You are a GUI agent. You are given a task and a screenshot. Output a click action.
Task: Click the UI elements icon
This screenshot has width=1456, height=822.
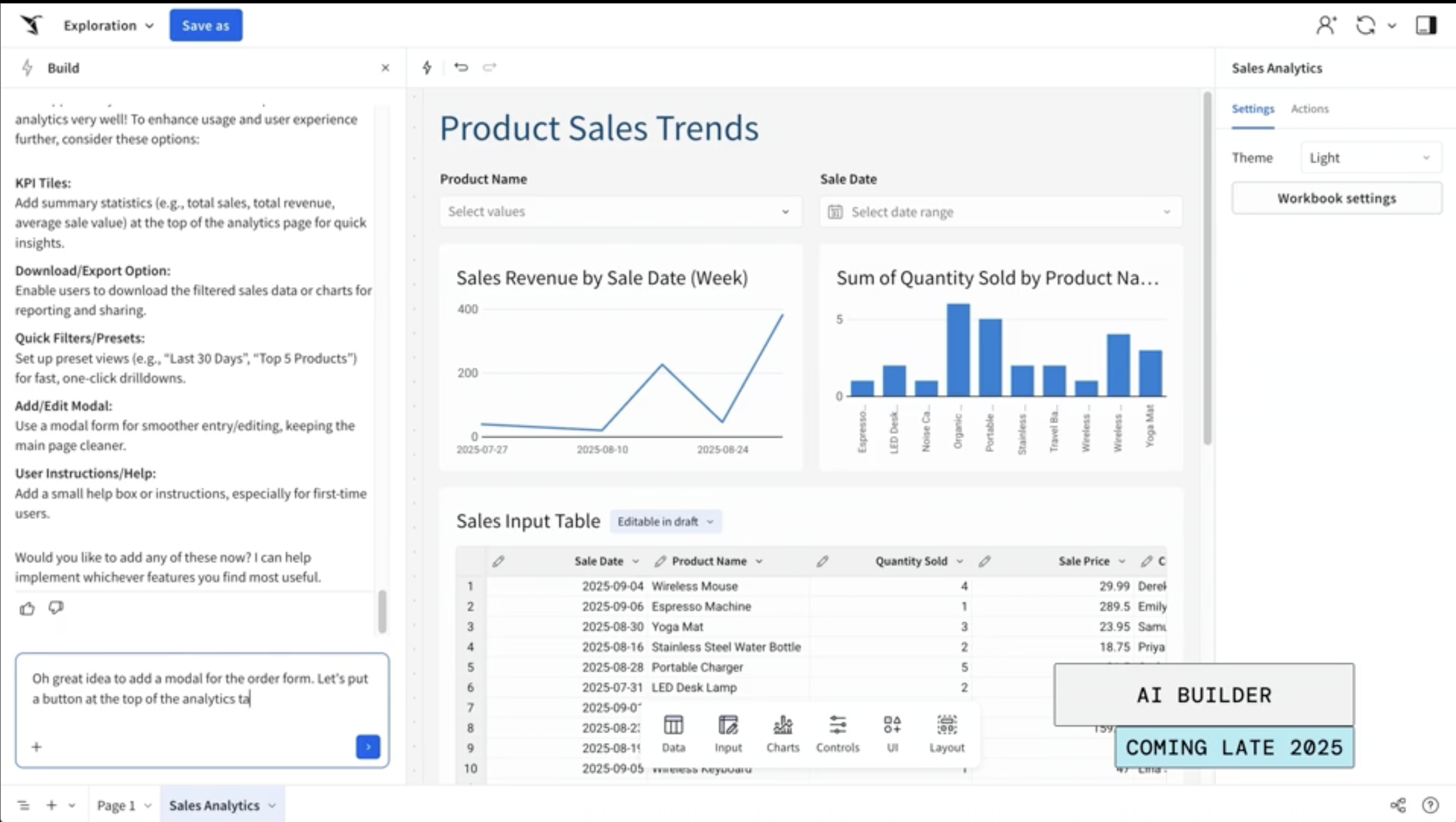click(x=892, y=733)
